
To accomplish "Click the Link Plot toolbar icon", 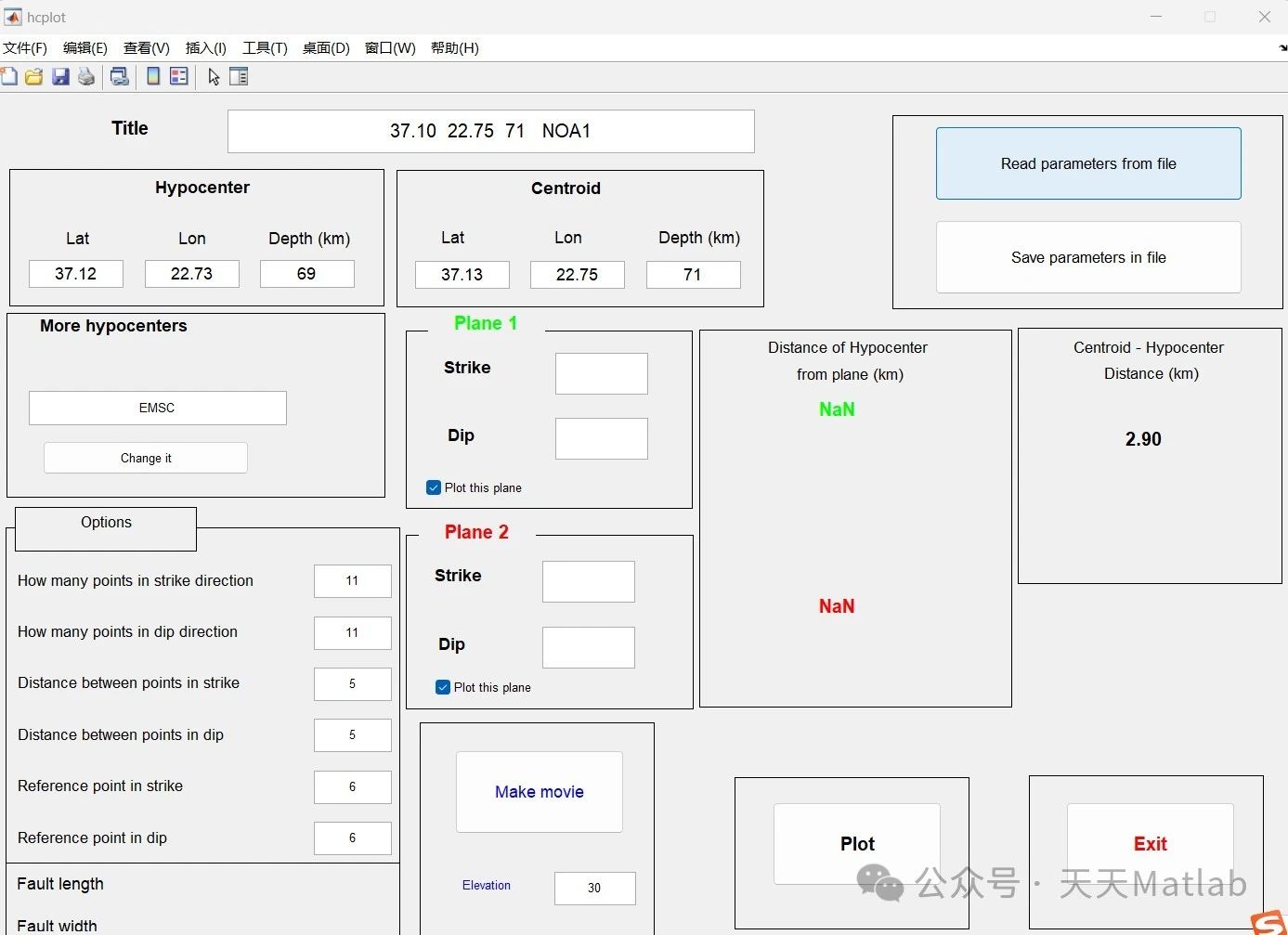I will coord(120,77).
